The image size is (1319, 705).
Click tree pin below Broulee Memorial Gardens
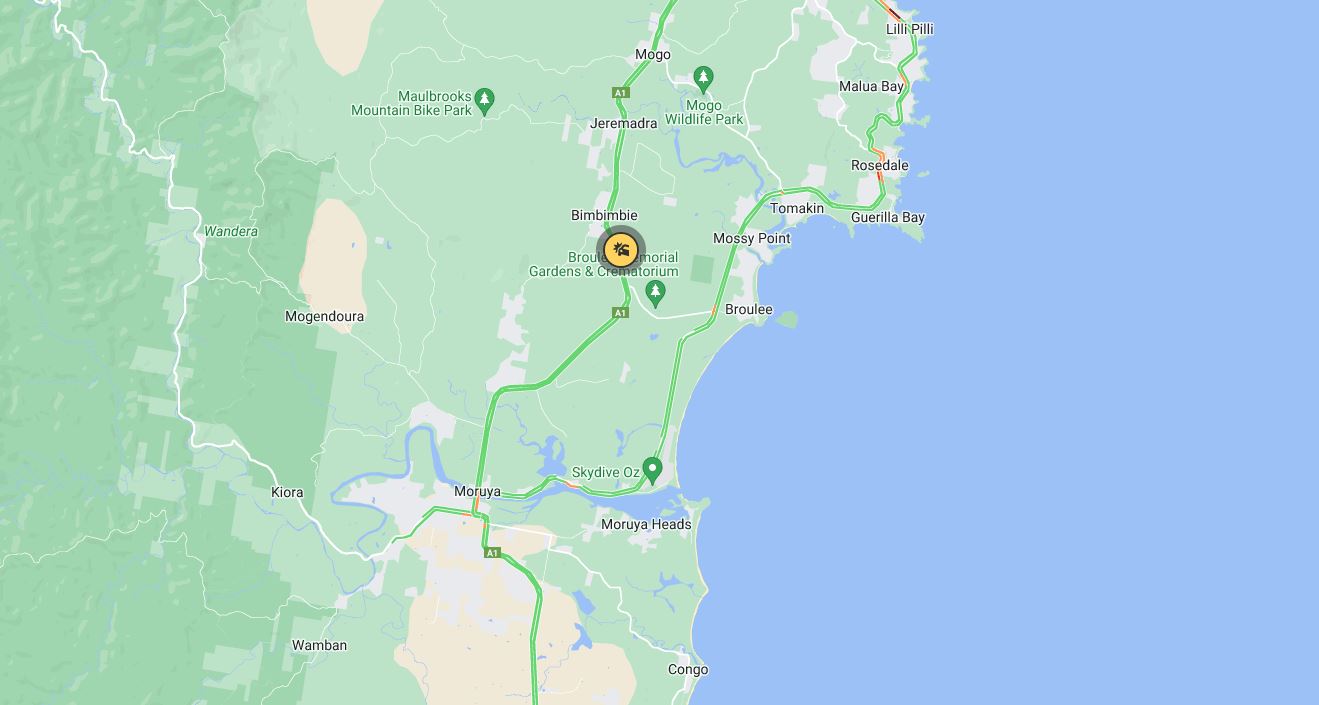655,293
